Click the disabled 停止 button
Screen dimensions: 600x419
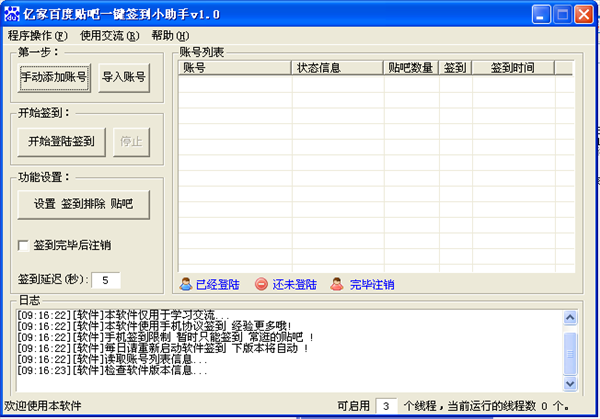(131, 142)
